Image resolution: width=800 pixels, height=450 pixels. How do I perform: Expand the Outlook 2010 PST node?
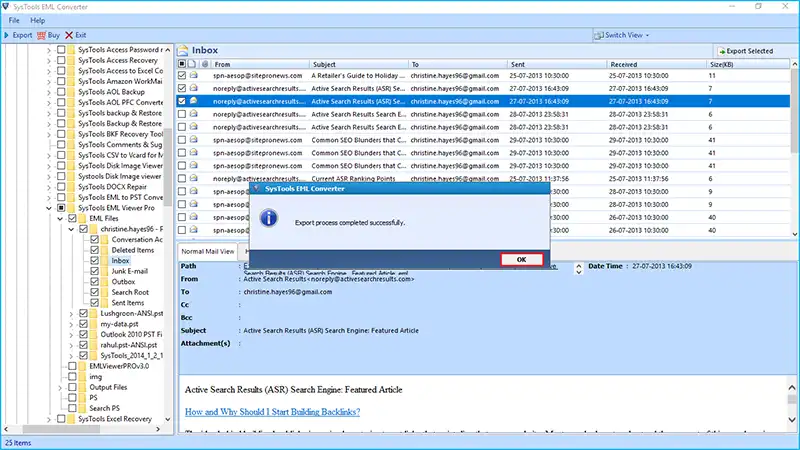71,334
